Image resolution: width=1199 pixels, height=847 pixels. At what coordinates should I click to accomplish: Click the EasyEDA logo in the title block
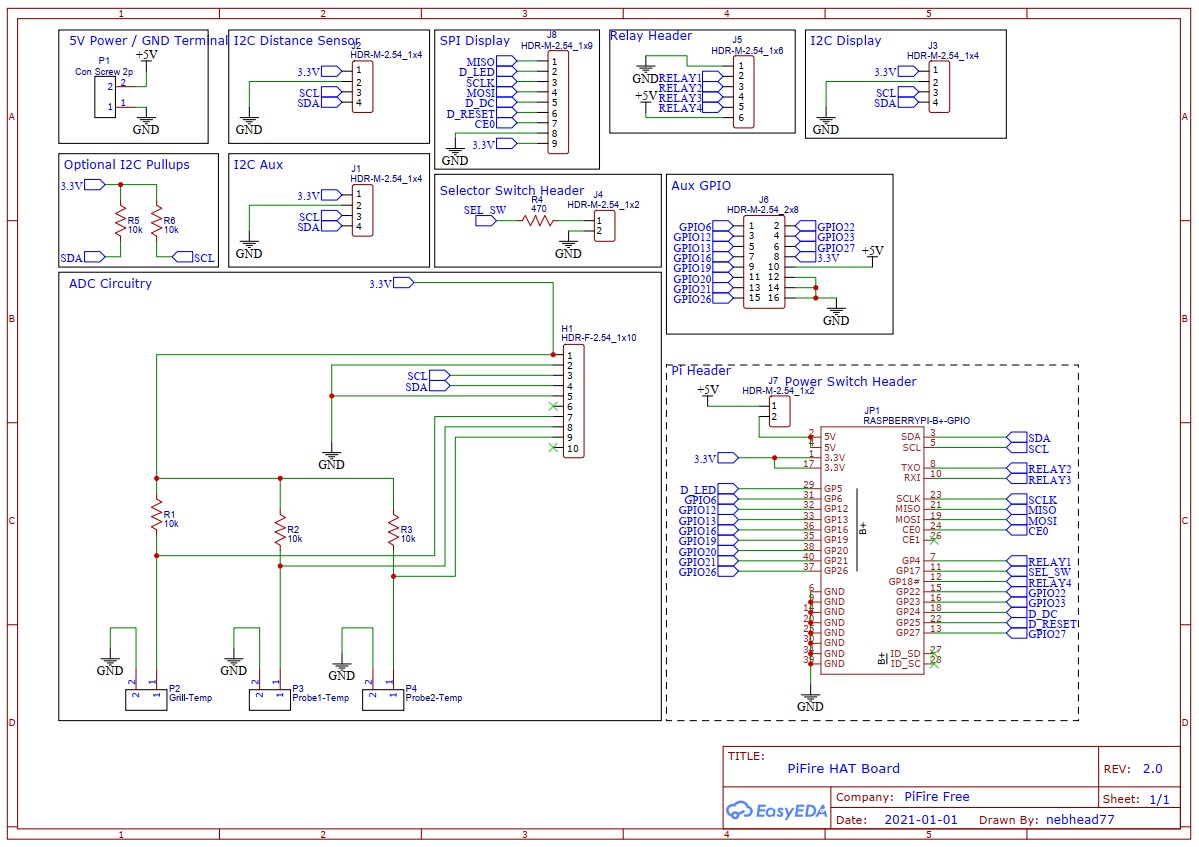[x=776, y=811]
